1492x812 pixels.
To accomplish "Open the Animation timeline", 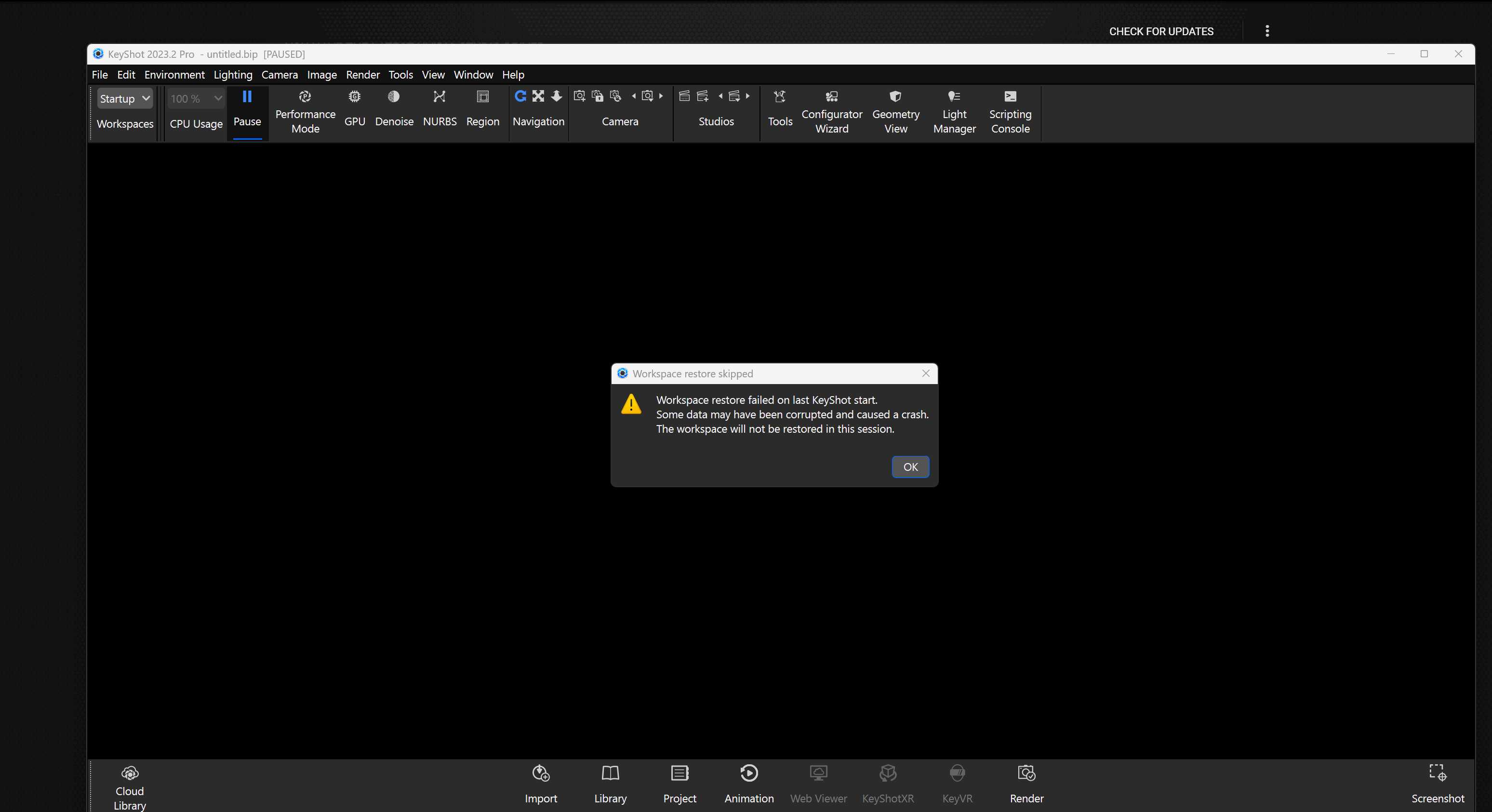I will (x=749, y=784).
